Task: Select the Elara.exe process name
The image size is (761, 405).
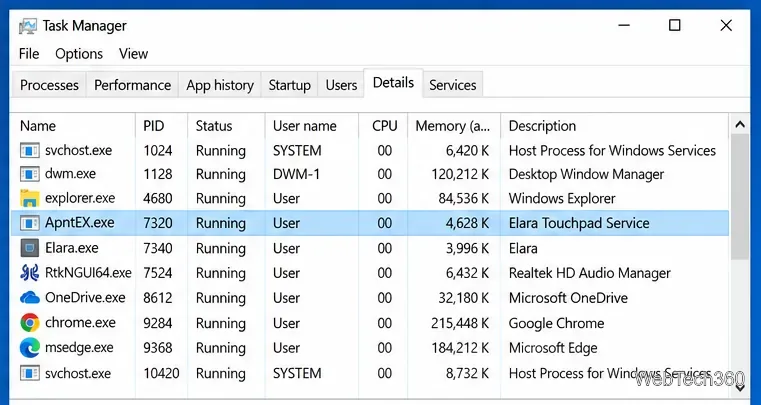Action: [72, 248]
